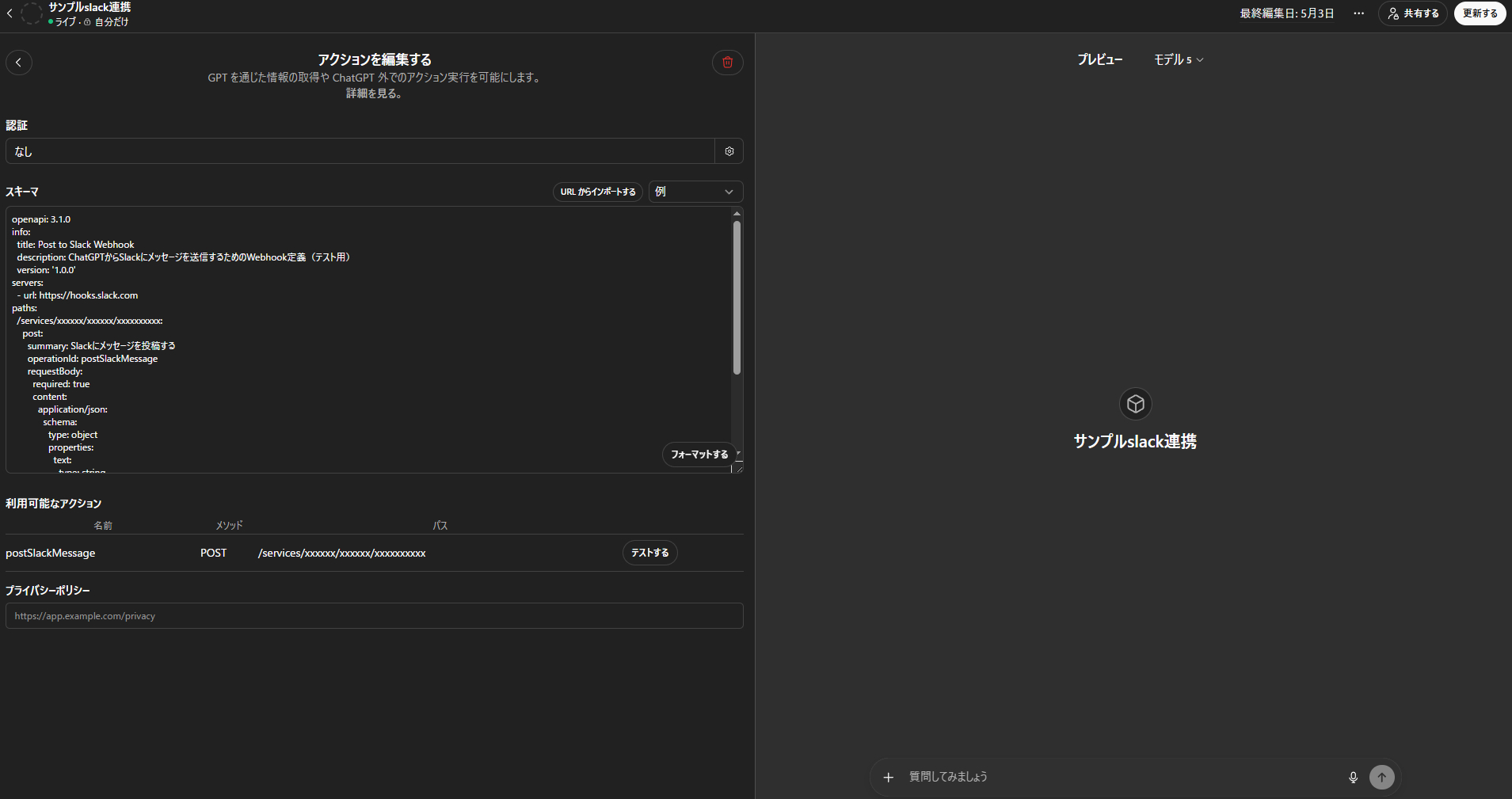Click the 更新する update button
Viewport: 1512px width, 799px height.
tap(1480, 13)
